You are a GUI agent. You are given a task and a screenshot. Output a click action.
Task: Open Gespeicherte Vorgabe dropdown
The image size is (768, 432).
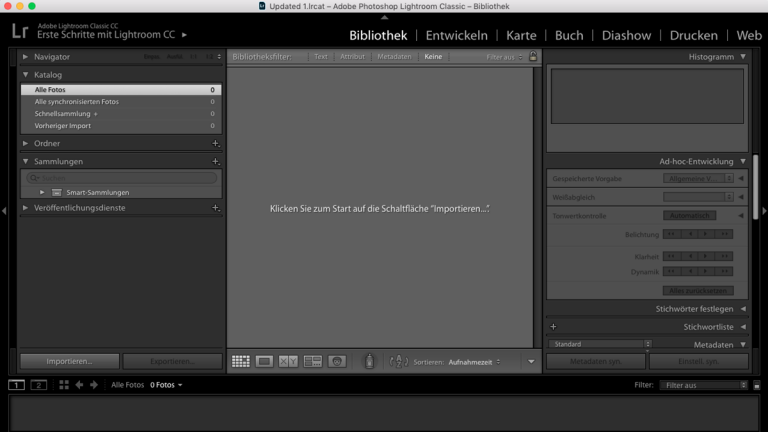pos(698,179)
